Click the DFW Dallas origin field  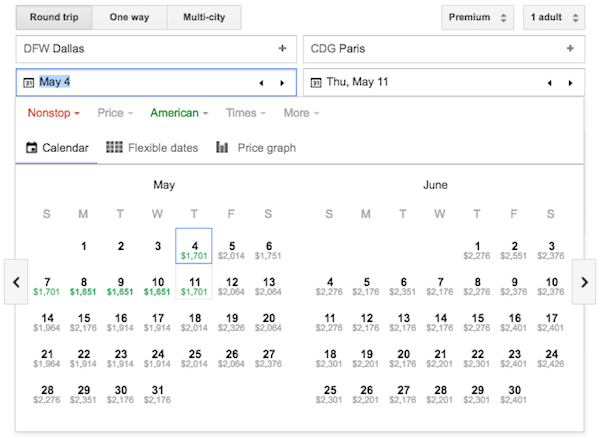pos(156,49)
